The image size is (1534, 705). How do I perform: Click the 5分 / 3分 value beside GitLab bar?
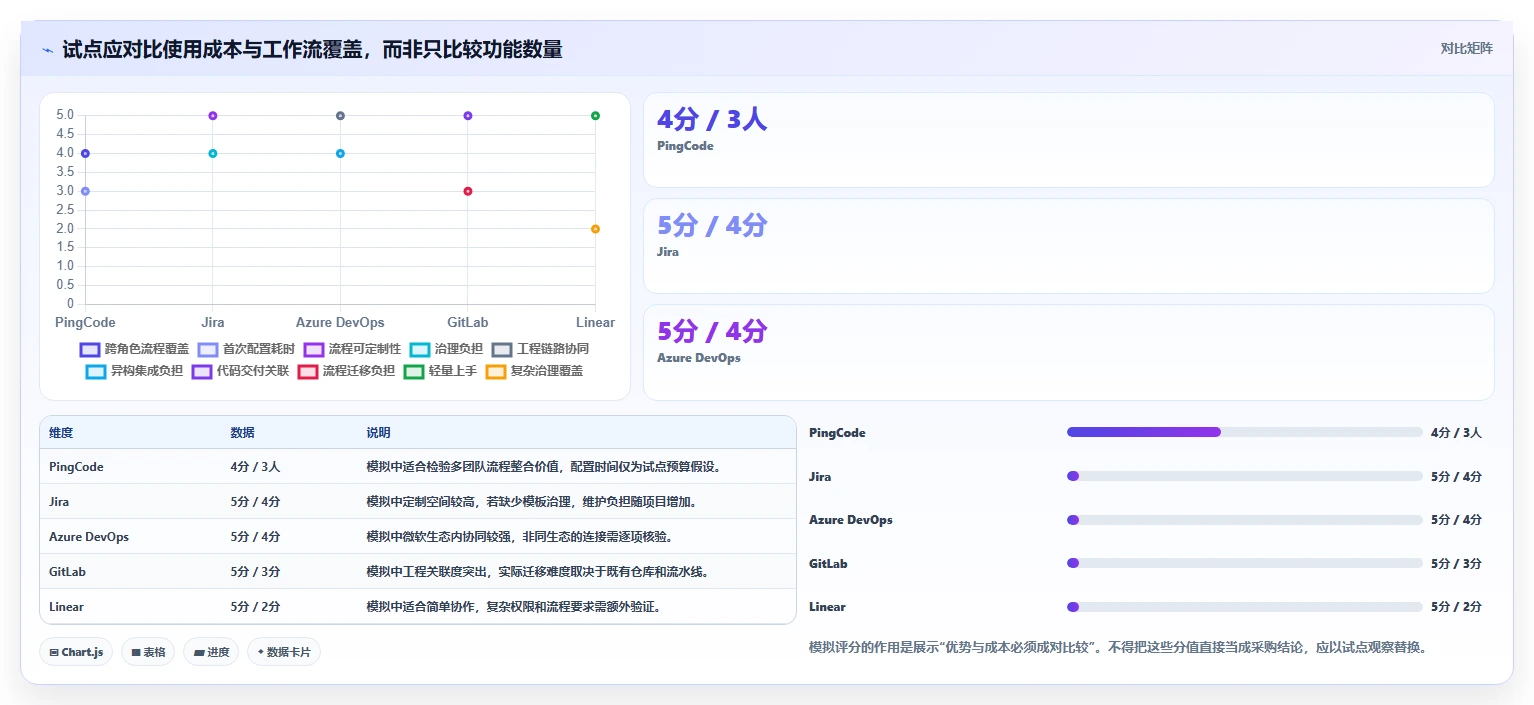click(1456, 563)
